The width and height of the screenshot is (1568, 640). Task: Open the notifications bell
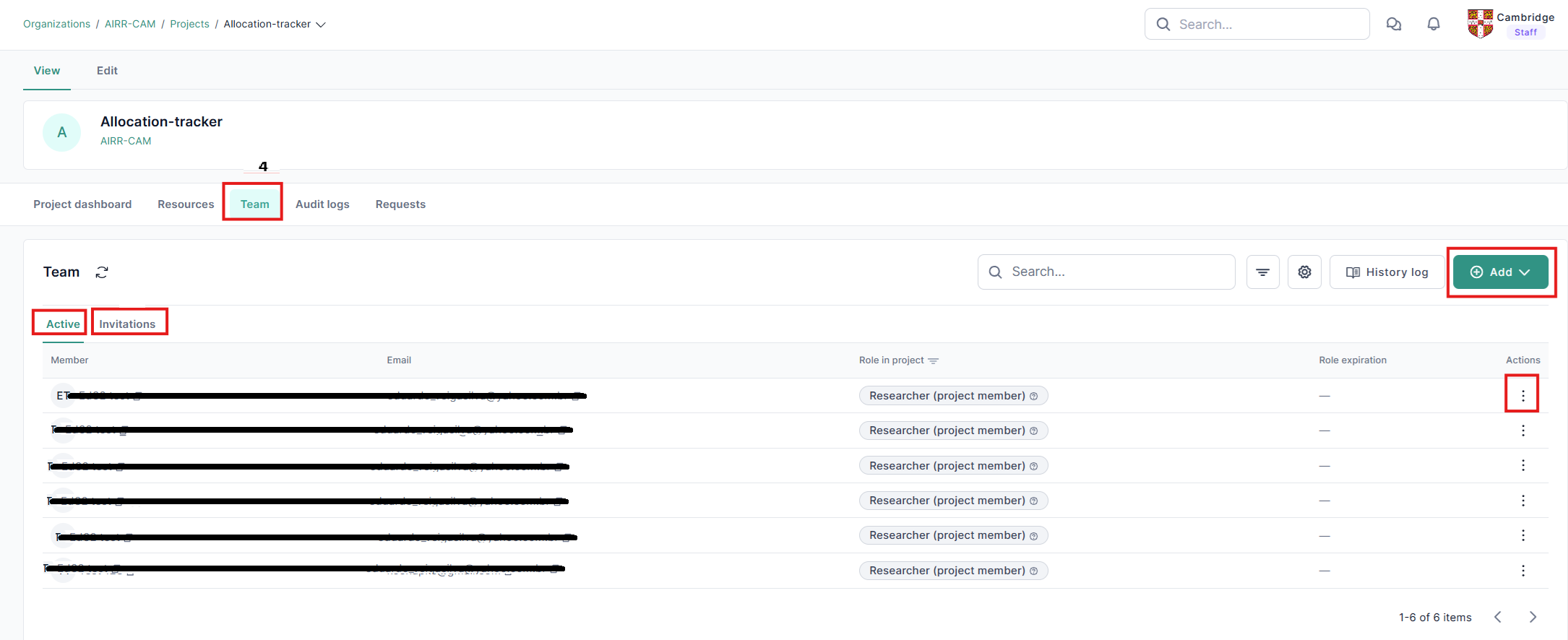(1434, 25)
